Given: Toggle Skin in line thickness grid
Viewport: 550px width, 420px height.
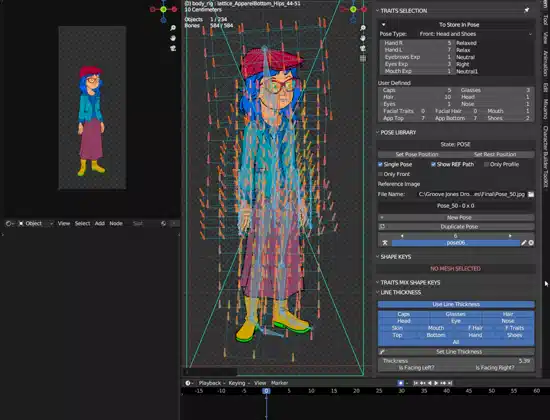Looking at the screenshot, I should (x=397, y=328).
